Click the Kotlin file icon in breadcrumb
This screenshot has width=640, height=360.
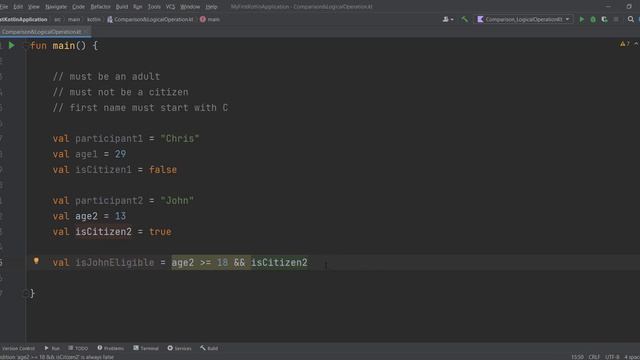pos(110,19)
